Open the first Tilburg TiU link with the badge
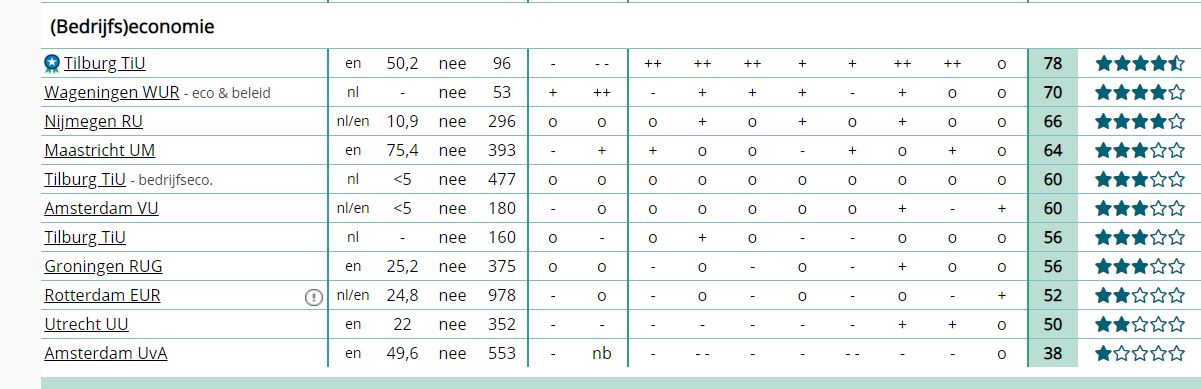 [105, 64]
